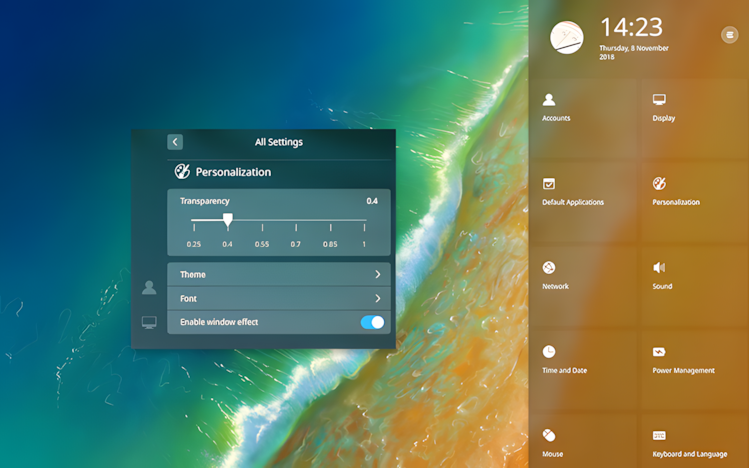Open Network settings globe icon
The height and width of the screenshot is (468, 749).
(x=549, y=267)
